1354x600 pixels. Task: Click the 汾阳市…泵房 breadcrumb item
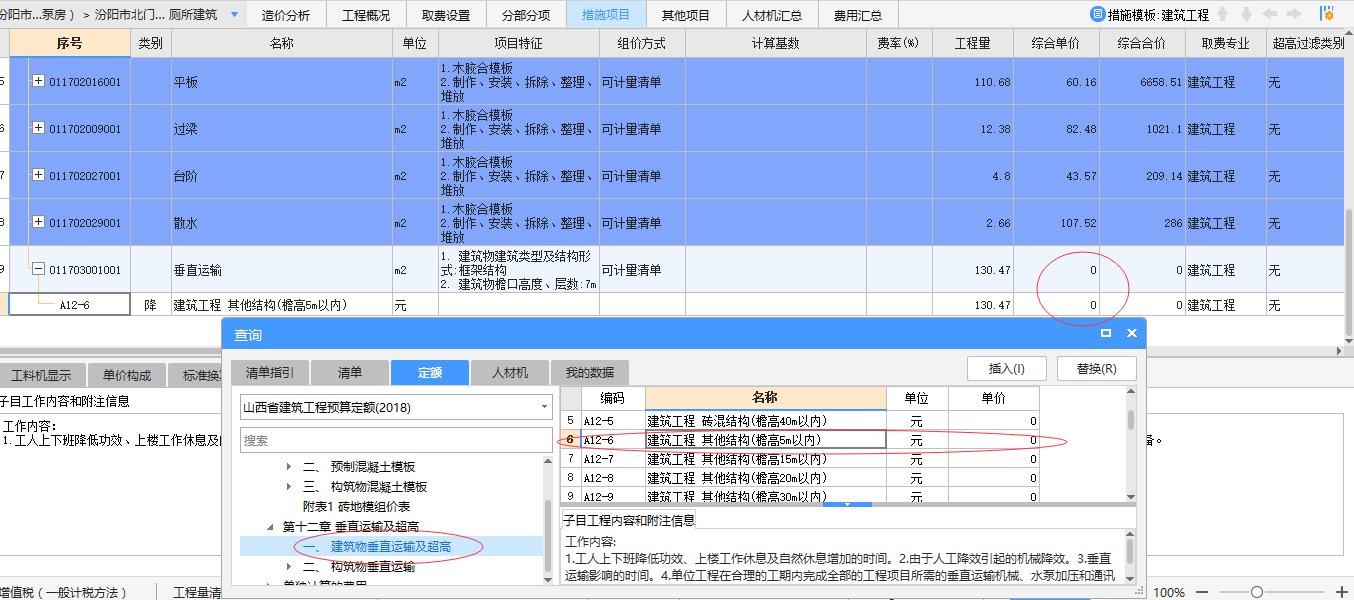(x=36, y=15)
